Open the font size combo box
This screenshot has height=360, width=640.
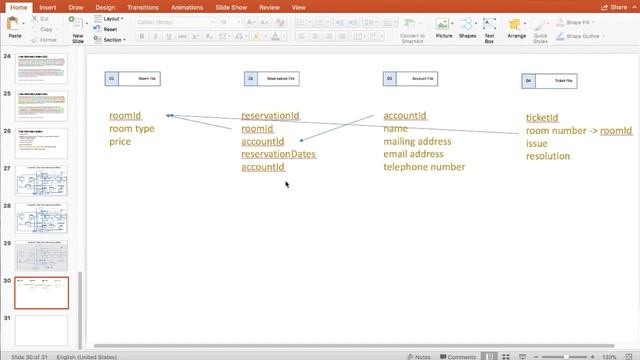coord(229,22)
